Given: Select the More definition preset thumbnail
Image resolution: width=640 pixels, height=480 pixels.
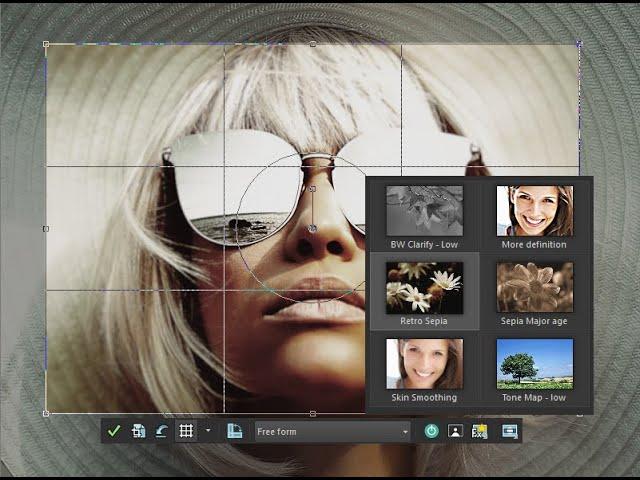Looking at the screenshot, I should point(535,211).
